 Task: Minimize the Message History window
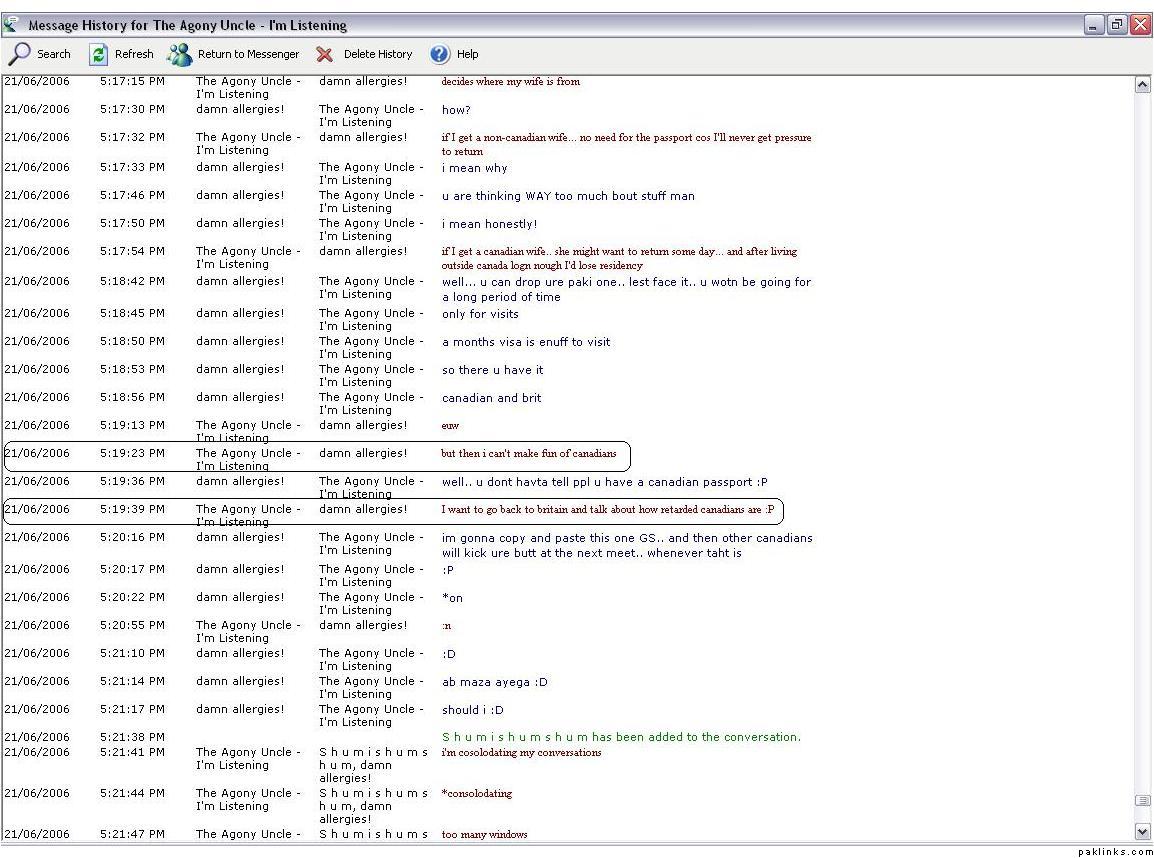(x=1094, y=25)
